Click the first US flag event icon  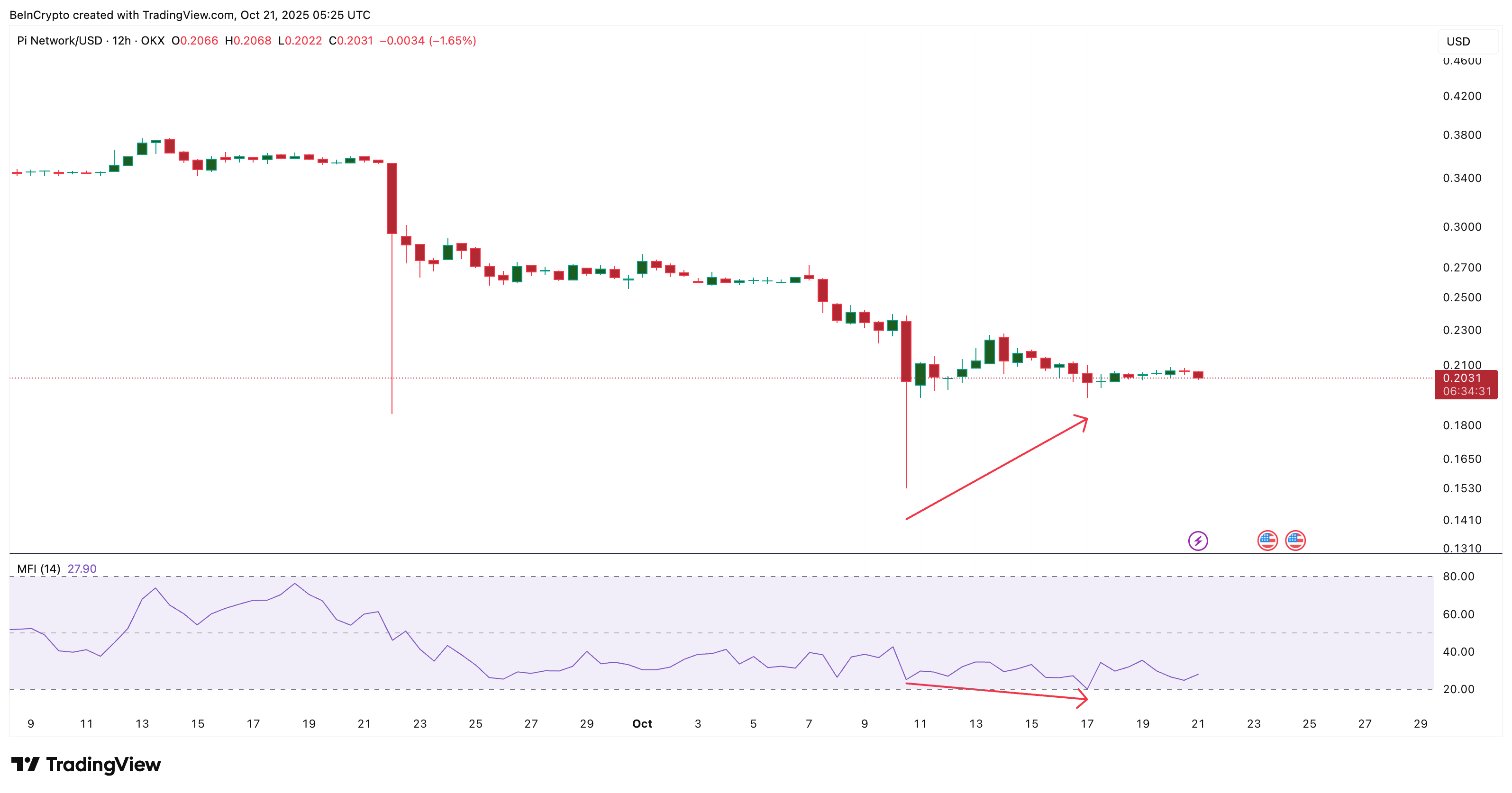1267,540
